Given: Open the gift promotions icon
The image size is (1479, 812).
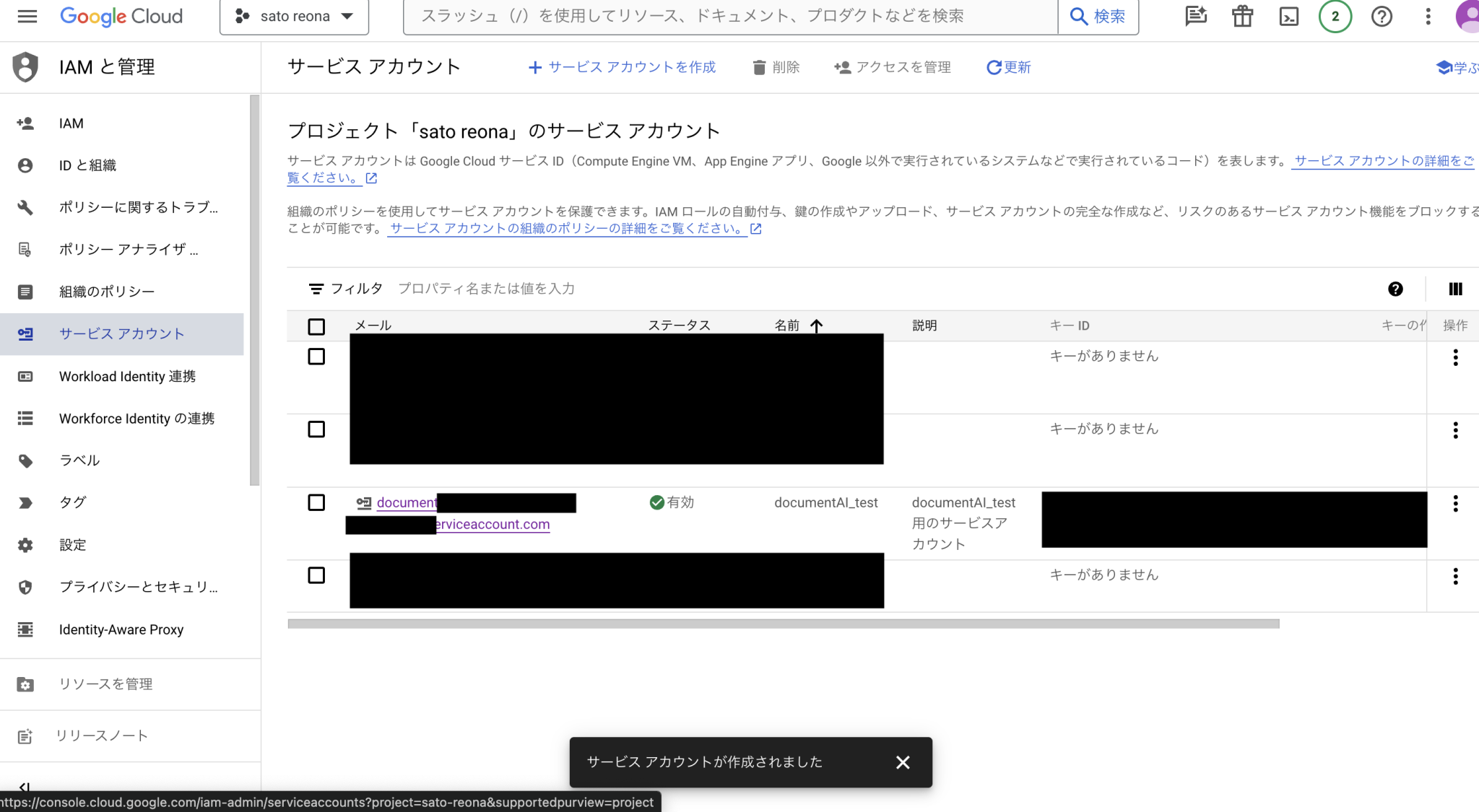Looking at the screenshot, I should tap(1242, 16).
